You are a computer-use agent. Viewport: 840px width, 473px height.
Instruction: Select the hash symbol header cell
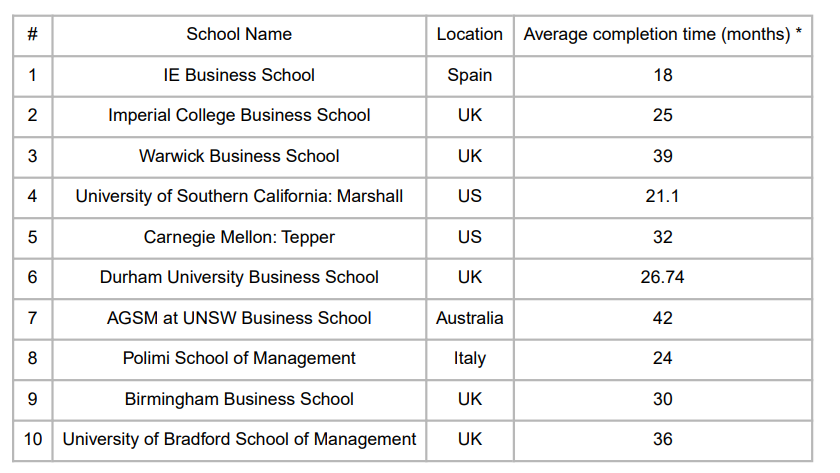point(33,35)
